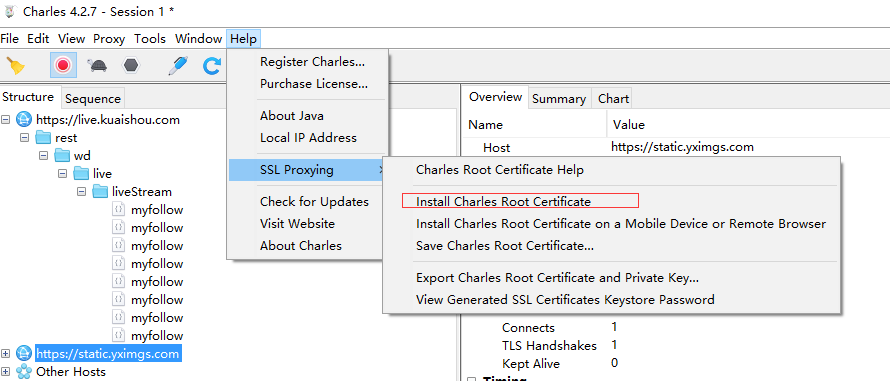Screen dimensions: 890x381
Task: Select the https://static.yximgs.com tree row
Action: 108,354
